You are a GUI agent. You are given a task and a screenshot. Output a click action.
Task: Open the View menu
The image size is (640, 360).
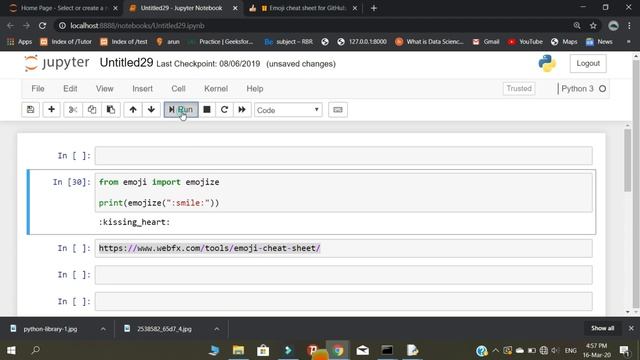point(104,89)
